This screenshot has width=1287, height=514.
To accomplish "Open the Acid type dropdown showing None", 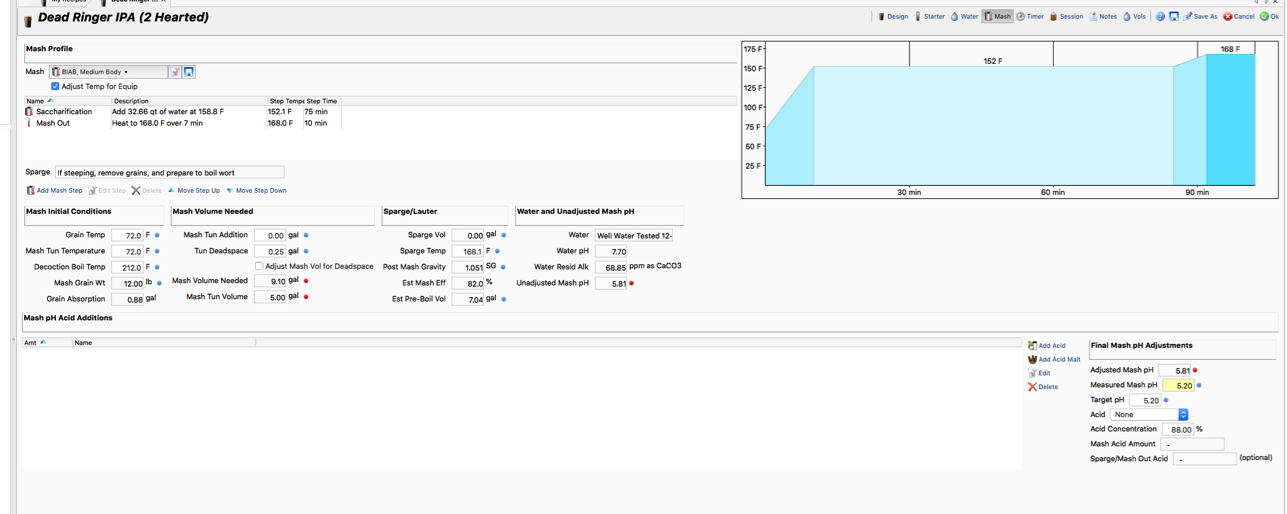I will click(x=1150, y=415).
